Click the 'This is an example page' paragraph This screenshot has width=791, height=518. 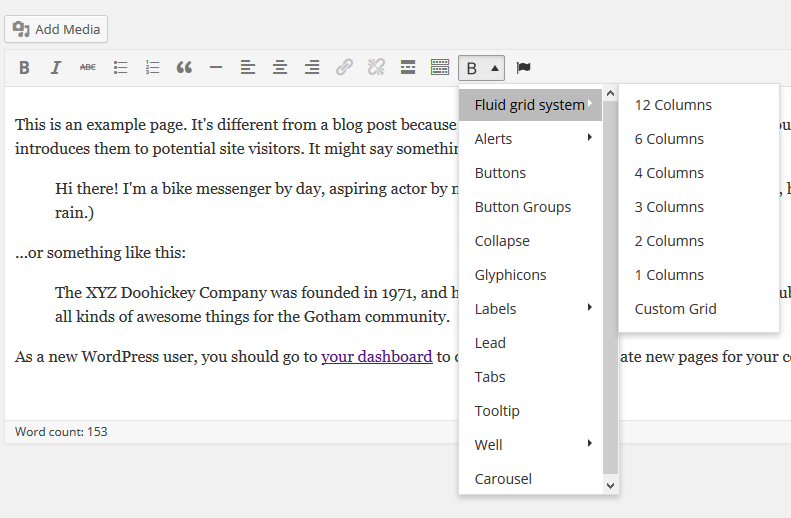tap(236, 136)
